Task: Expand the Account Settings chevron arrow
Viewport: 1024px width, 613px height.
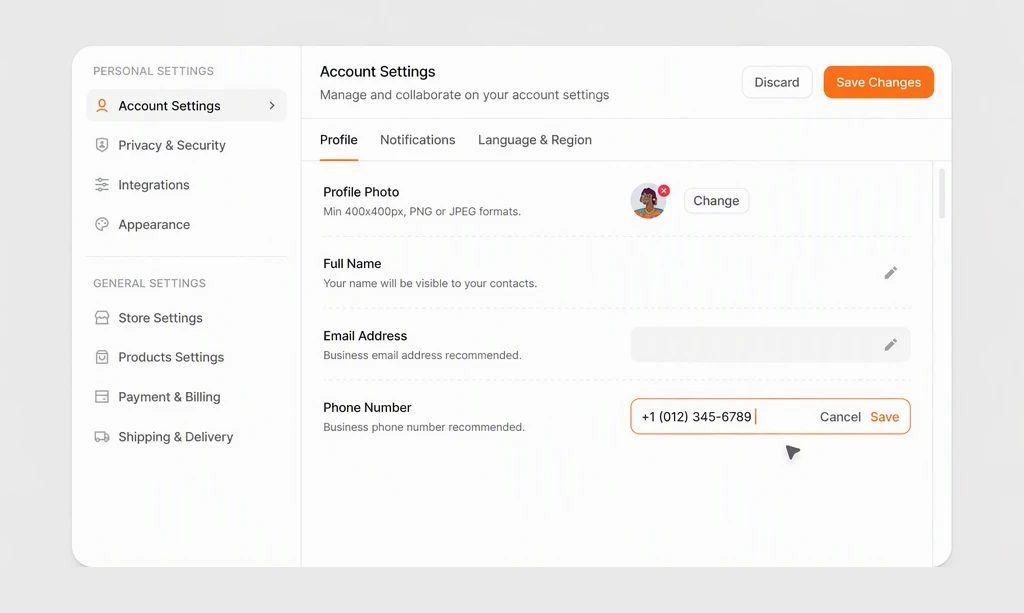Action: pyautogui.click(x=272, y=106)
